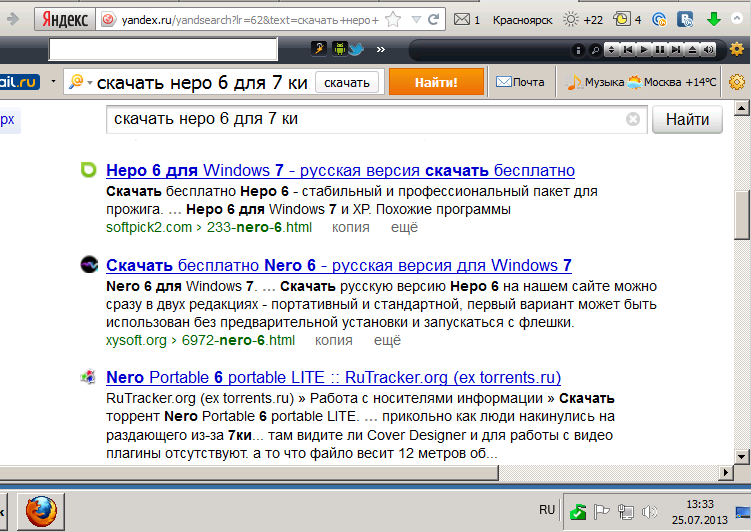Open the softpick2.com Неро 6 result link
Viewport: 751px width, 532px height.
341,170
